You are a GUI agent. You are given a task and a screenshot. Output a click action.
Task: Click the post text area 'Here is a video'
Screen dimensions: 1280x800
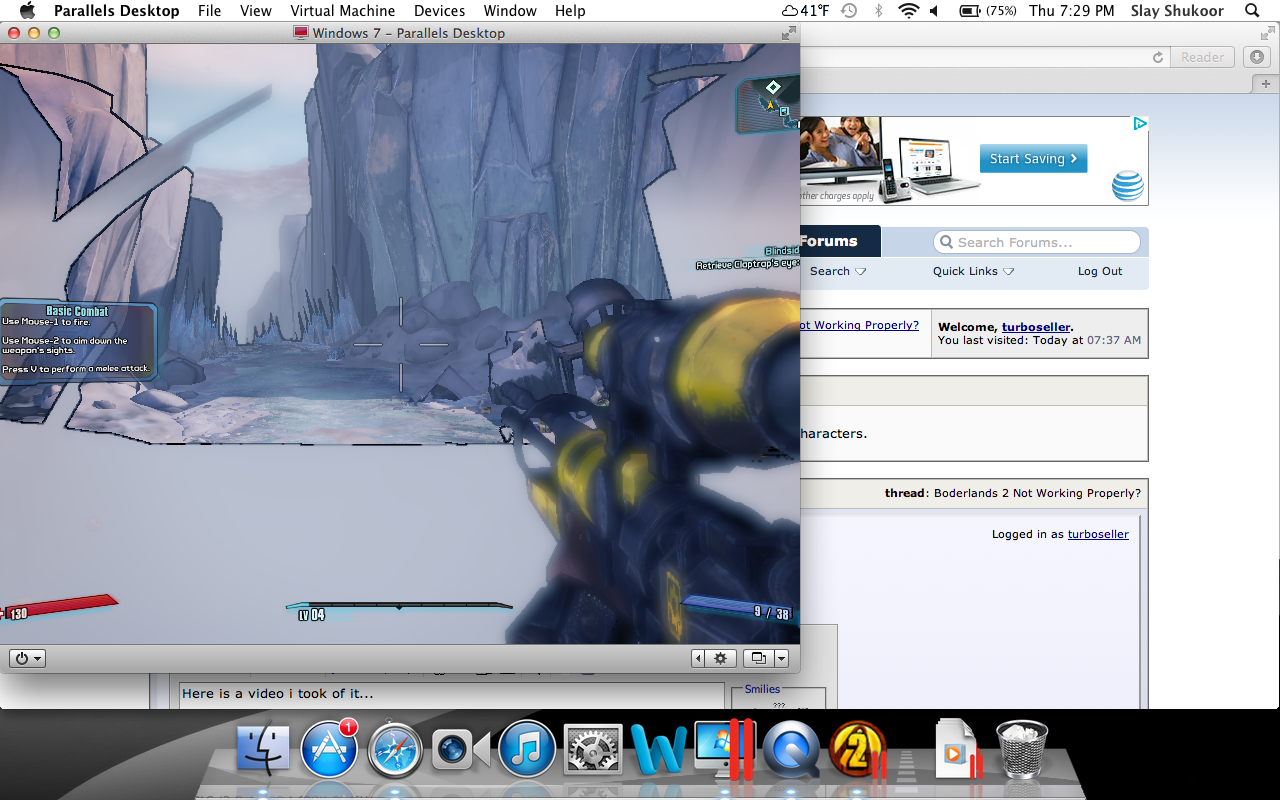450,696
